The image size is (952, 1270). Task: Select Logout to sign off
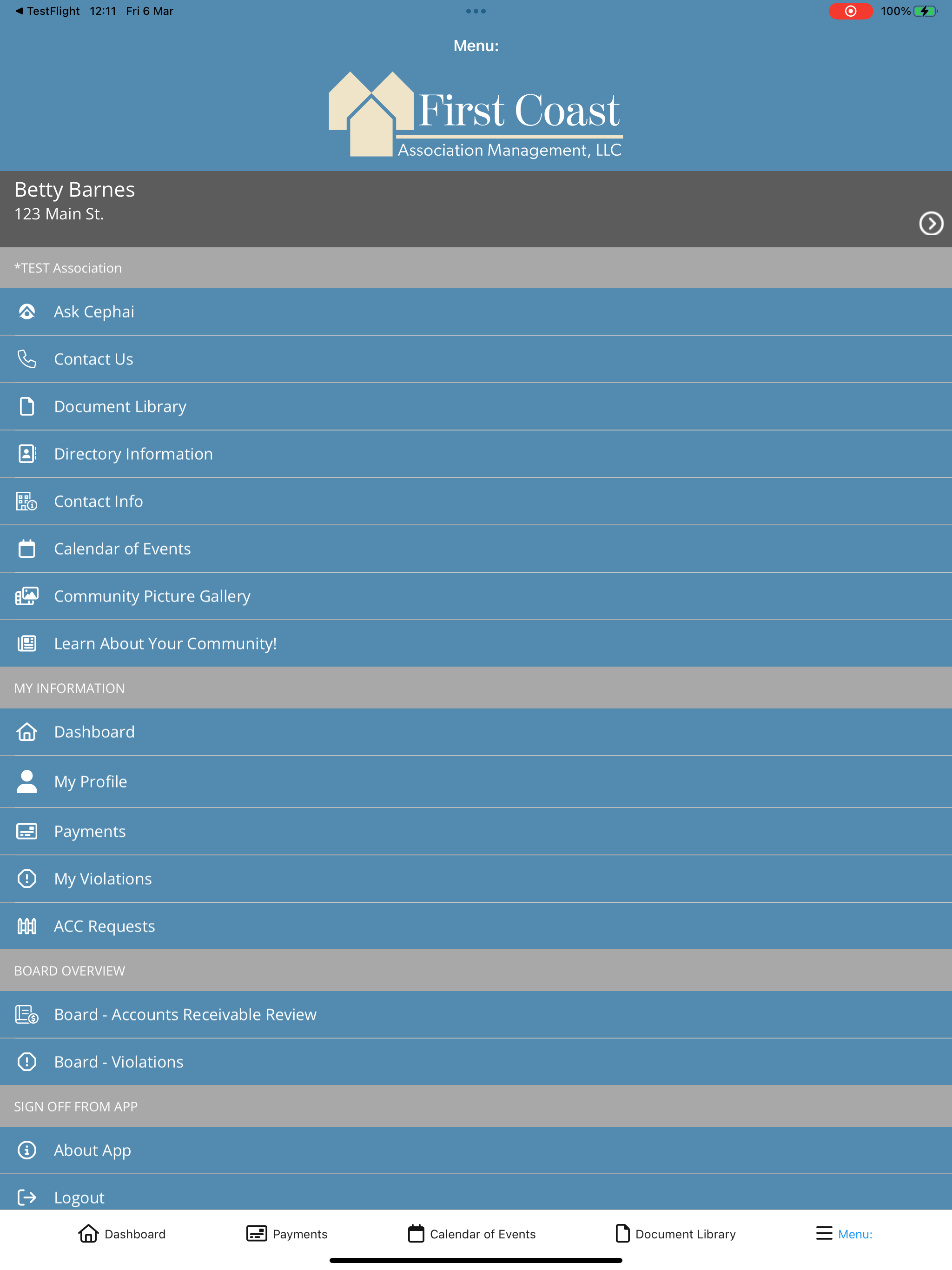[x=476, y=1193]
